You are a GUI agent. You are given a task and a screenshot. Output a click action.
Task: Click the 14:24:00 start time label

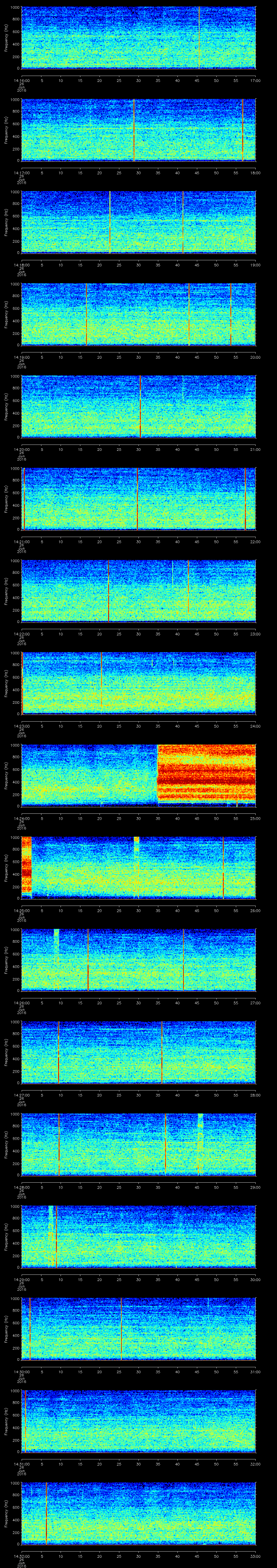click(22, 818)
